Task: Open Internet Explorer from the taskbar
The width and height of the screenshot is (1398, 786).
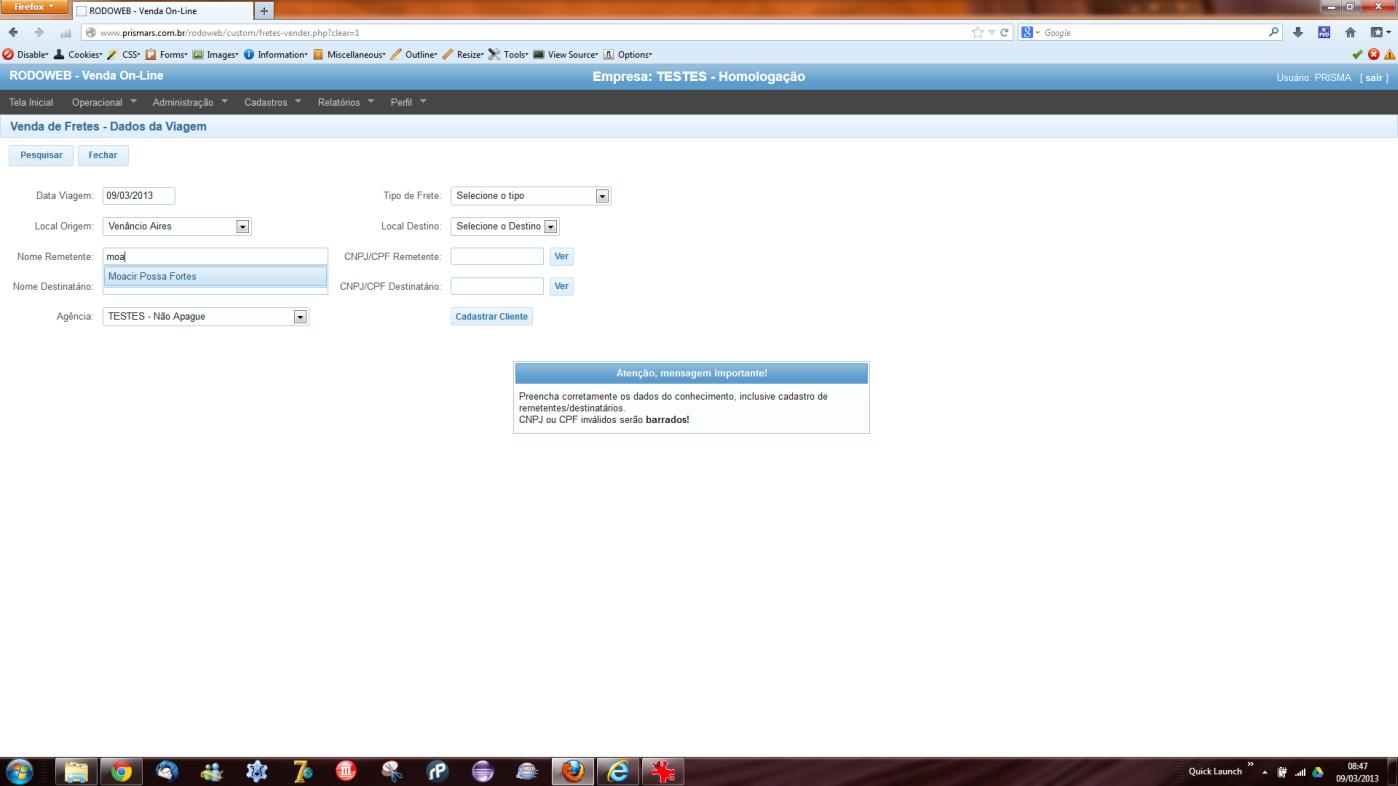Action: (619, 772)
